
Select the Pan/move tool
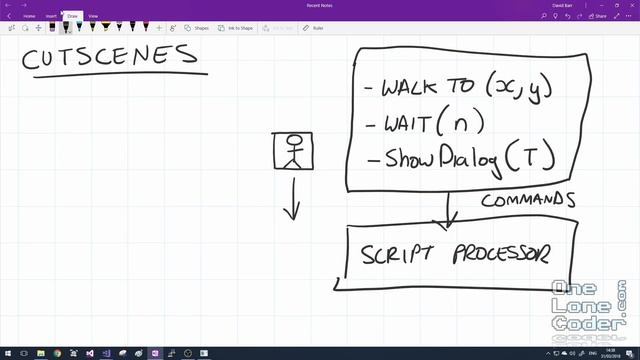click(38, 28)
